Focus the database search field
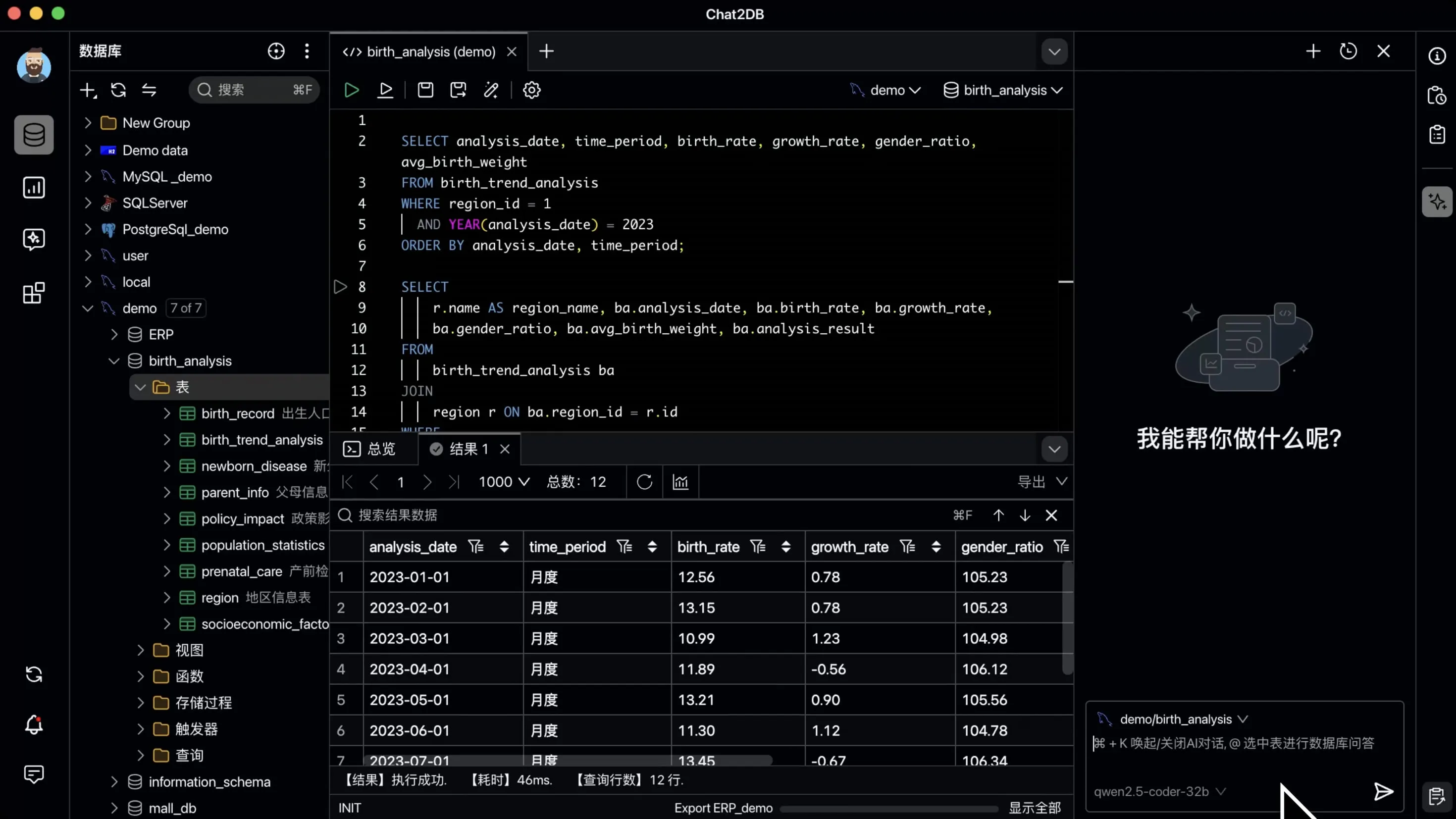The image size is (1456, 819). click(x=254, y=90)
